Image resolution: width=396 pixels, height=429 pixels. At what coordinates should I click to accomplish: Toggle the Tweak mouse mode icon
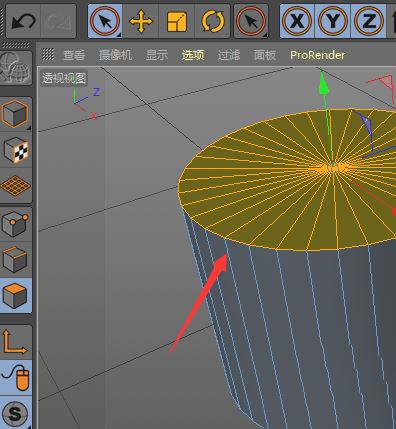[16, 377]
